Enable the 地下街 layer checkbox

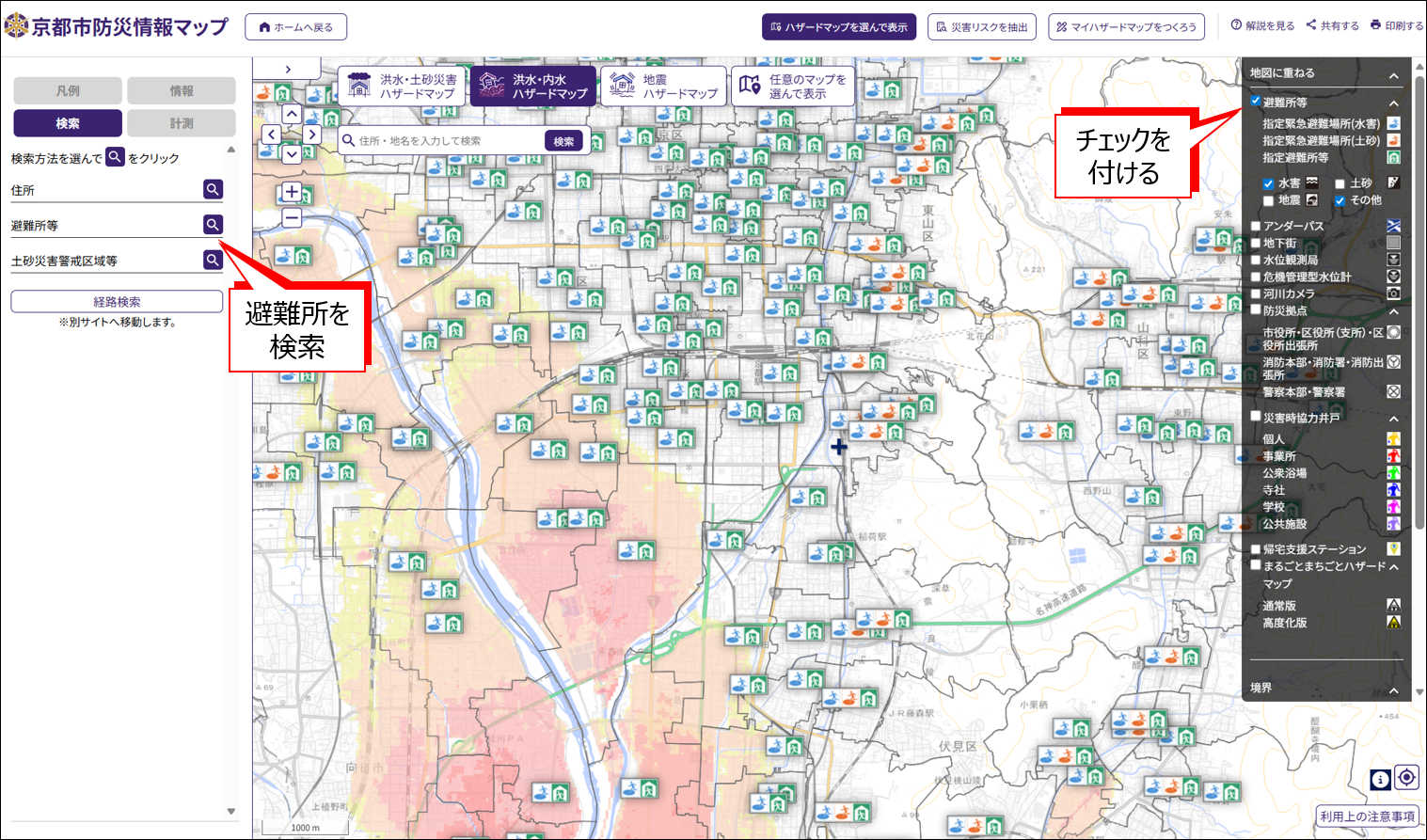pos(1255,243)
